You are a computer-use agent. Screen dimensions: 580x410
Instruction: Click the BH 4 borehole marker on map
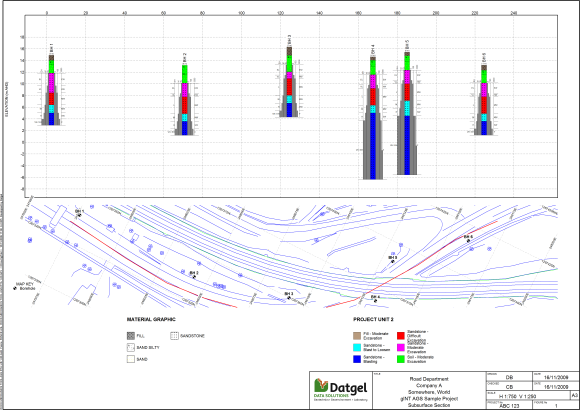pos(375,300)
